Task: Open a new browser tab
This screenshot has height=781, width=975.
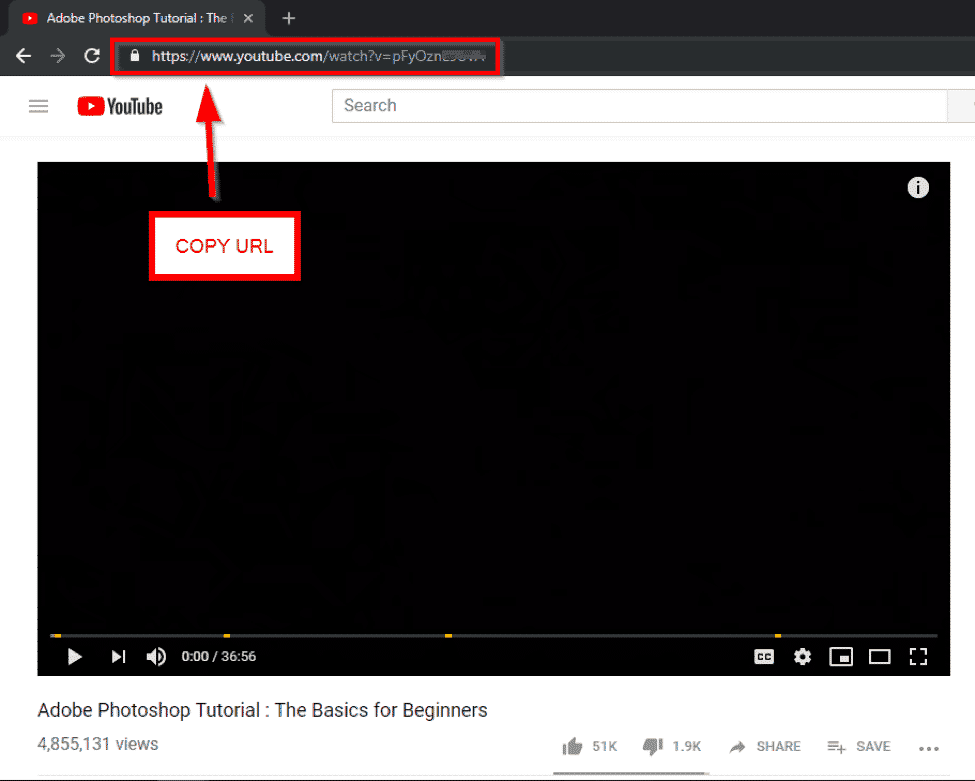Action: [x=288, y=17]
